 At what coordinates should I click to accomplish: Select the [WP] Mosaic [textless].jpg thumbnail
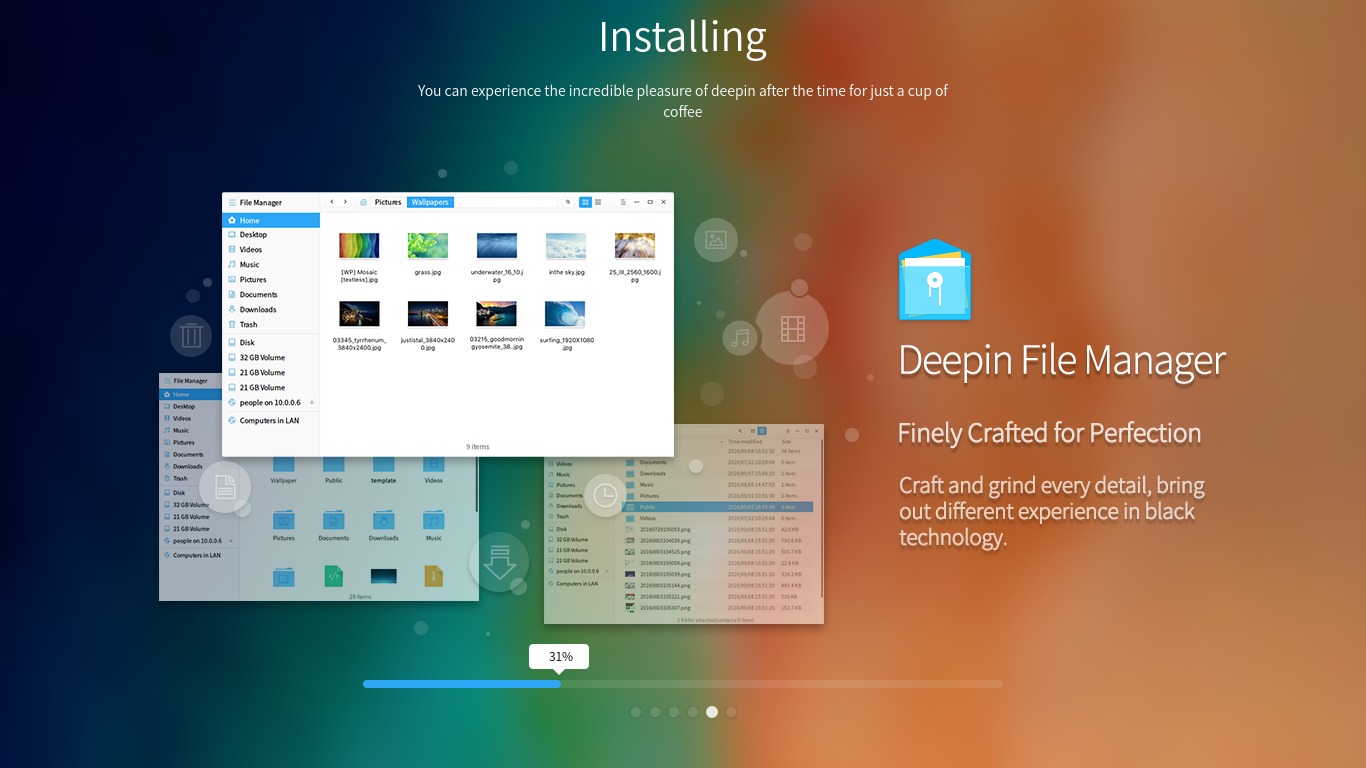pyautogui.click(x=359, y=246)
